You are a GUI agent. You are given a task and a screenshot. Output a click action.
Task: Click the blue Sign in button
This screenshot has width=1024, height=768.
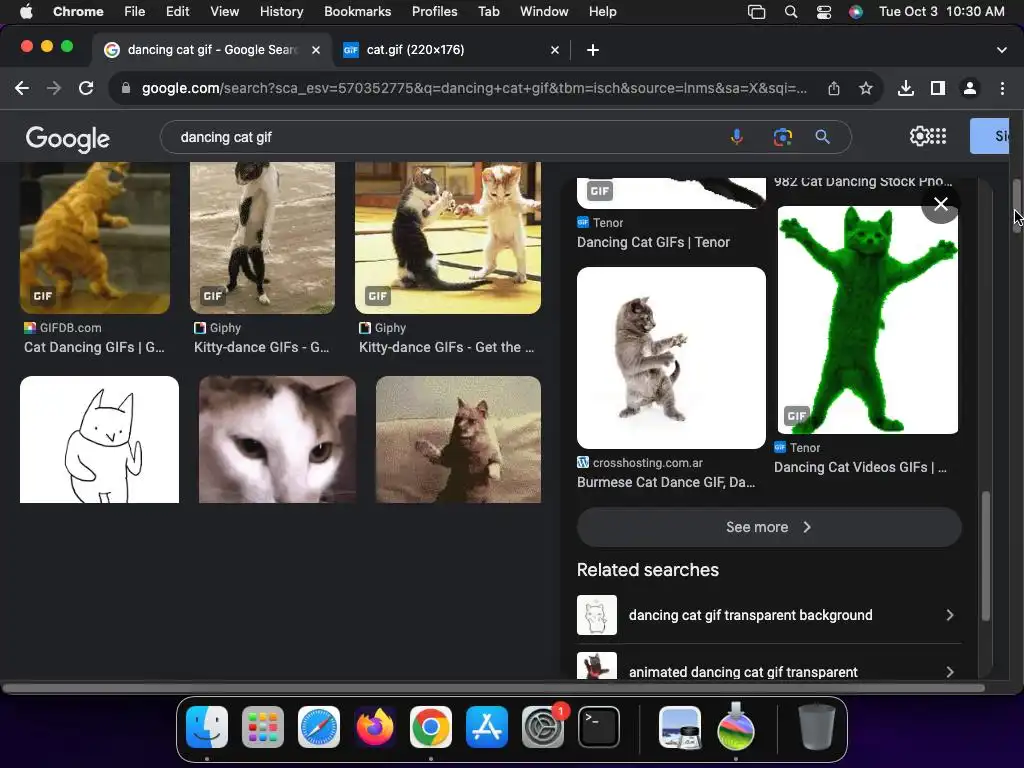989,136
